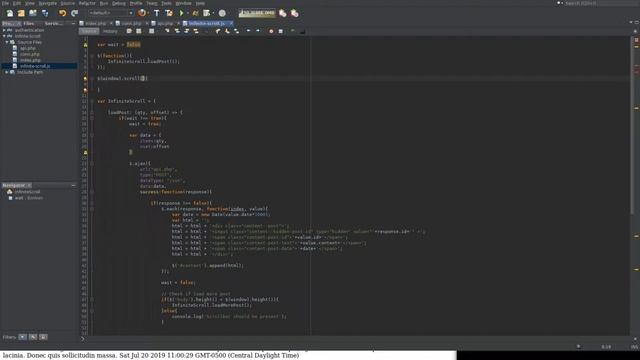This screenshot has height=360, width=640.
Task: Select index.php in project tree
Action: 30,60
